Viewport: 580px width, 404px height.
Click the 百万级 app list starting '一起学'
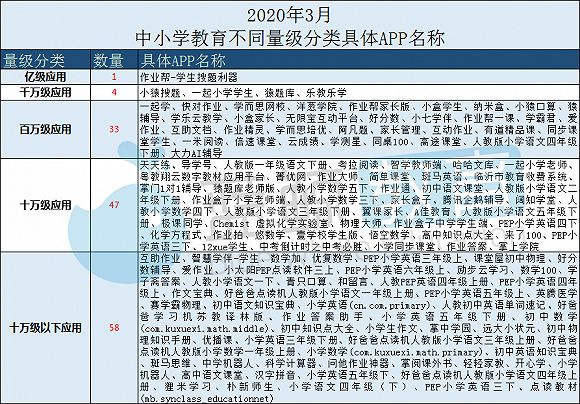click(x=358, y=129)
